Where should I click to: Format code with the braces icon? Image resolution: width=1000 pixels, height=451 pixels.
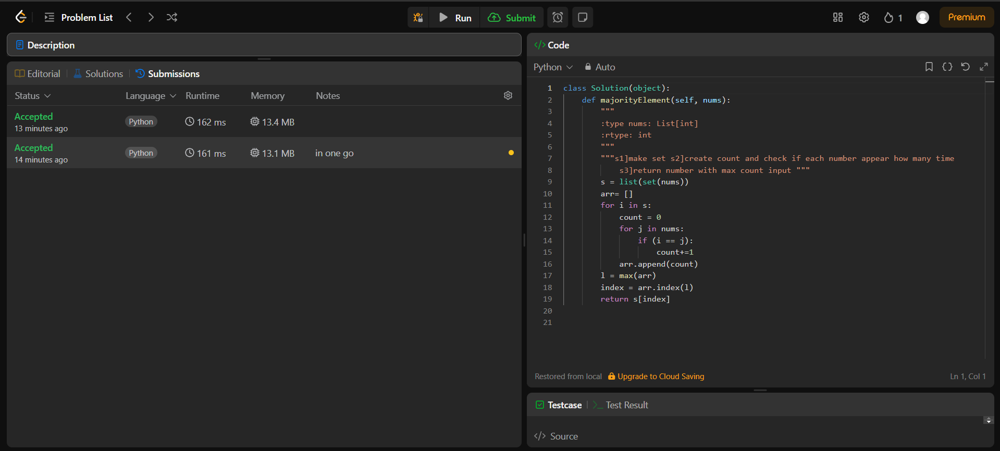pyautogui.click(x=947, y=67)
